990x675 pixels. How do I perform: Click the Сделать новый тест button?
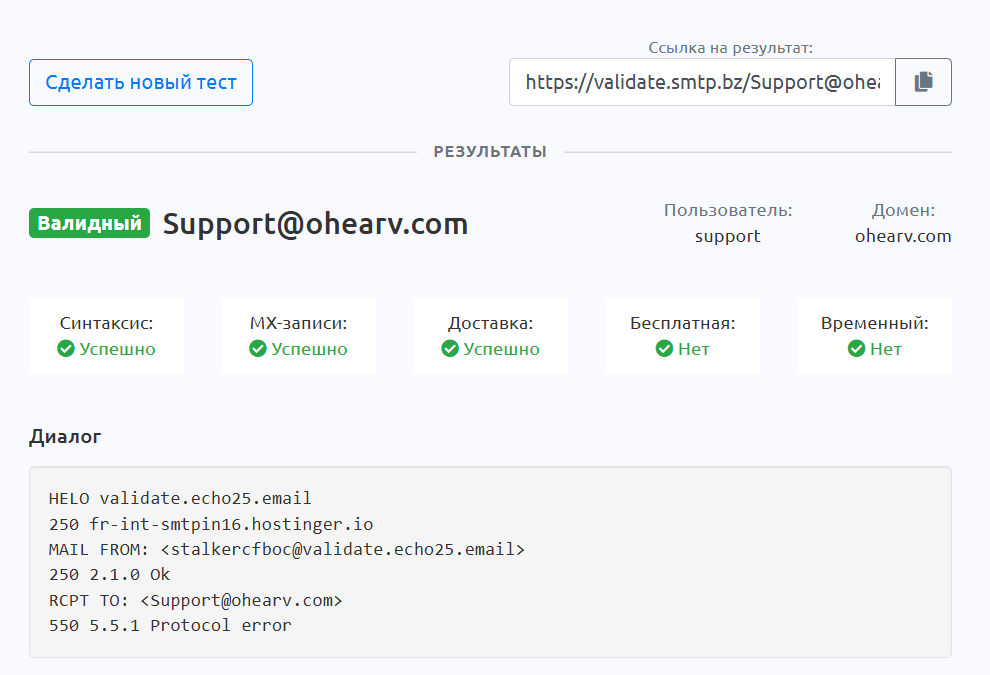[x=141, y=82]
